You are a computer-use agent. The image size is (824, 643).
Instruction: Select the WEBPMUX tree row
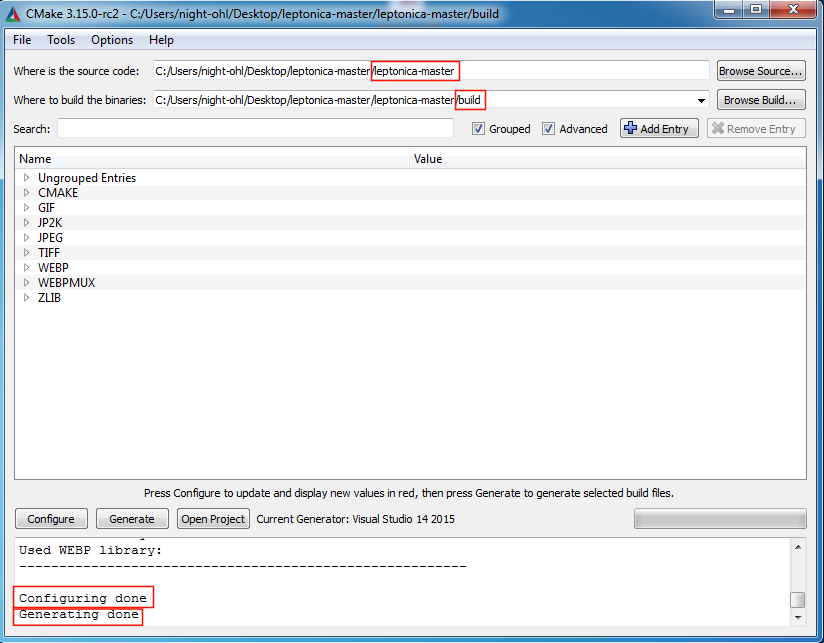[x=410, y=283]
